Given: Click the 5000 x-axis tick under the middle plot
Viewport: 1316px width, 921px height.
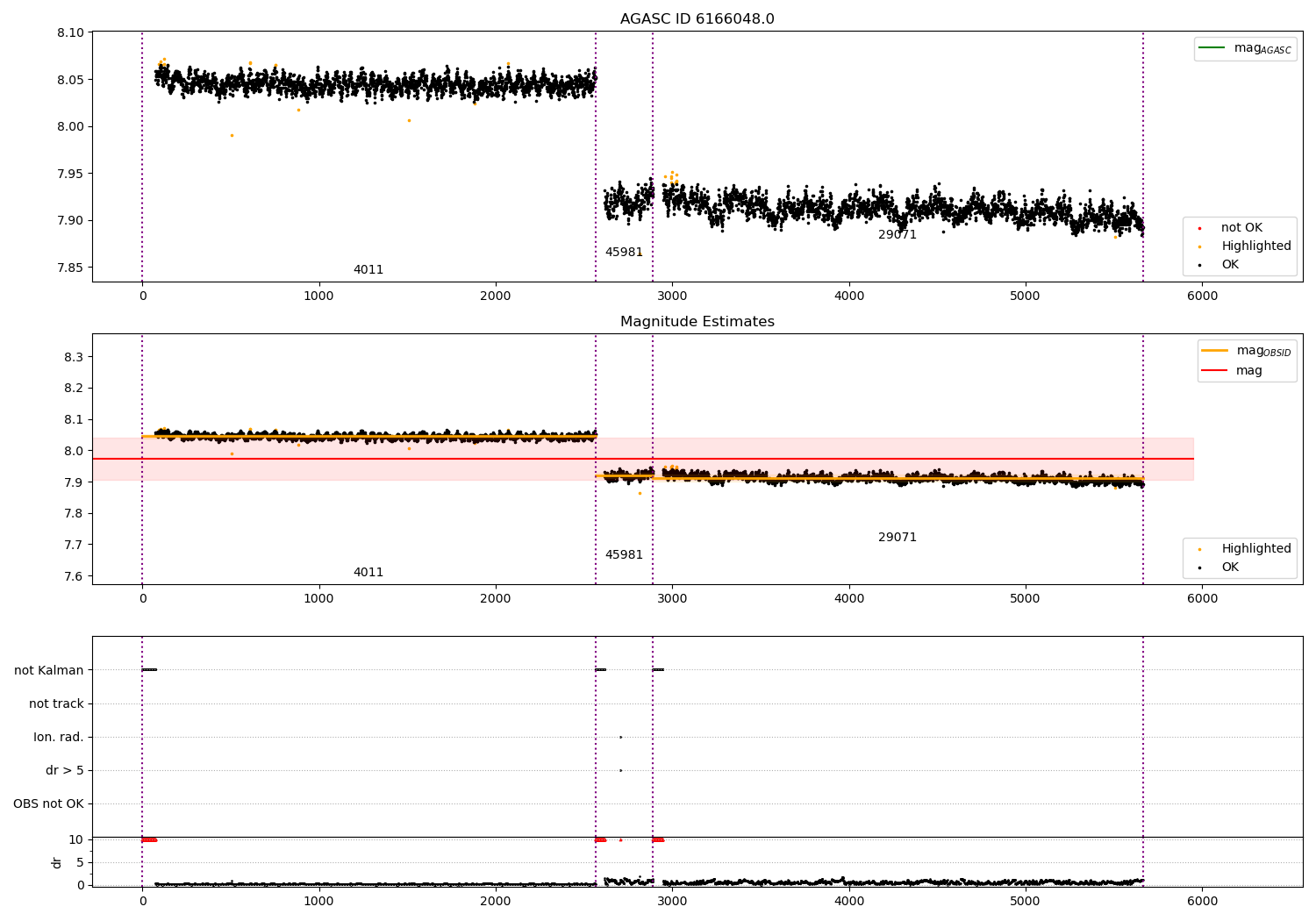Looking at the screenshot, I should (x=1026, y=599).
